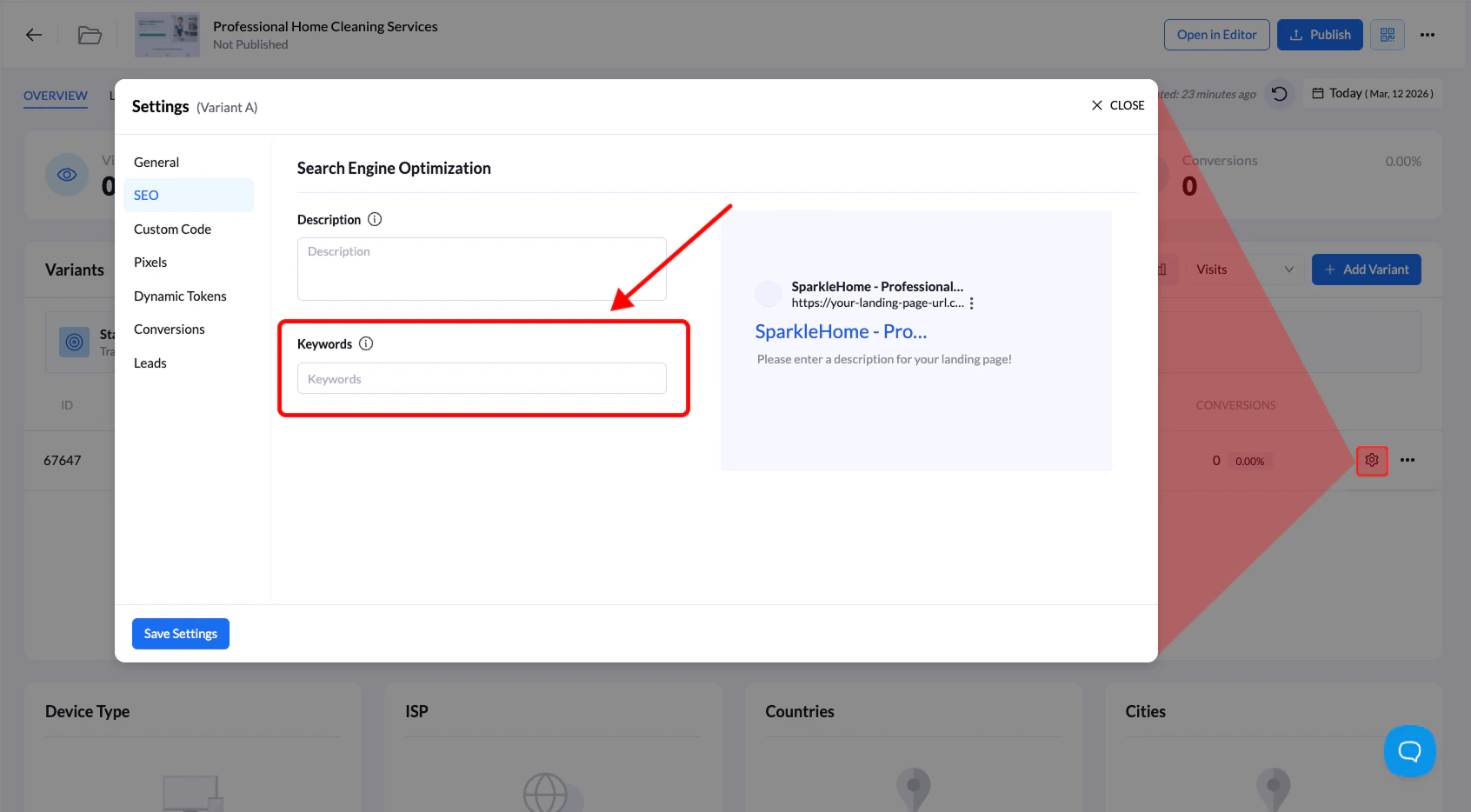The width and height of the screenshot is (1471, 812).
Task: Click the target icon in variant card
Action: point(75,342)
